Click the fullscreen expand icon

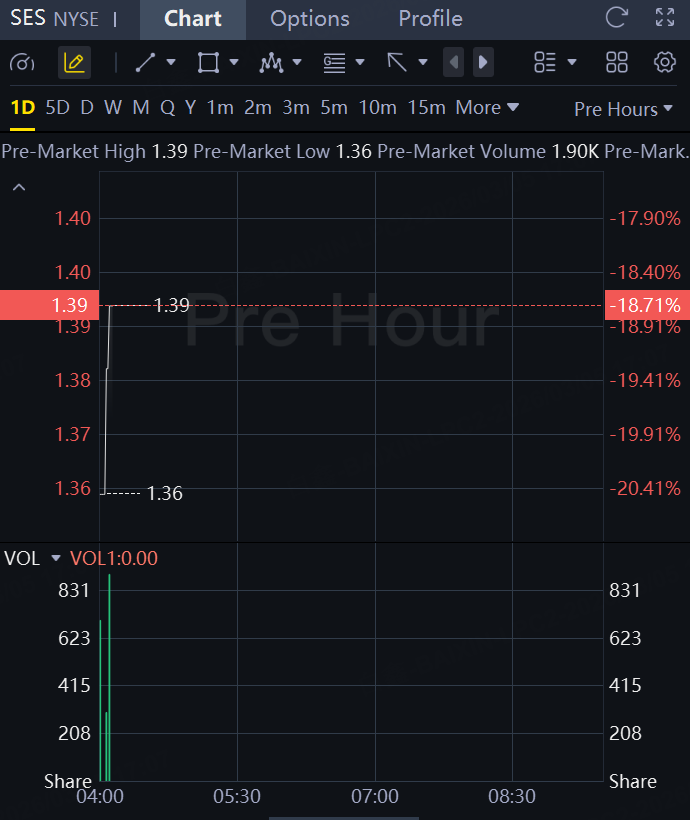(665, 18)
